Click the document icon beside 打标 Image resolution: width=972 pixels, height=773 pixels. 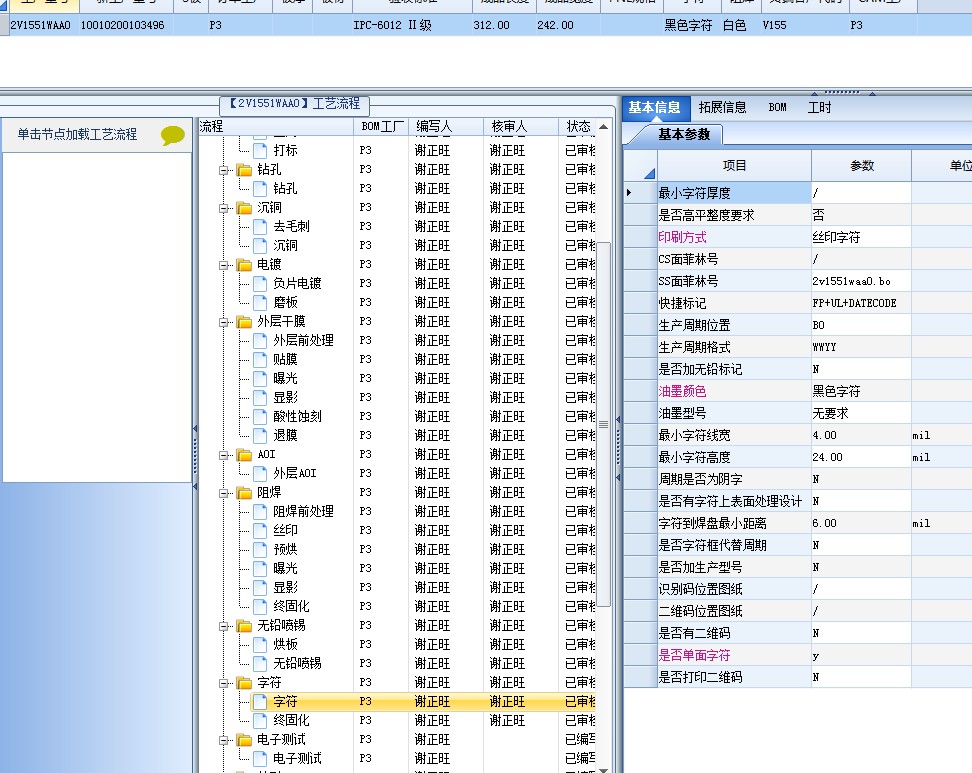261,151
